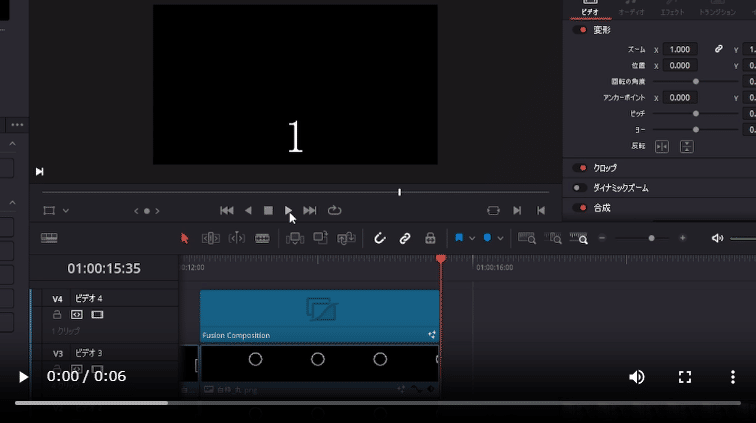This screenshot has width=756, height=423.
Task: Select the Dynamic Trim mode tool
Action: [x=237, y=238]
